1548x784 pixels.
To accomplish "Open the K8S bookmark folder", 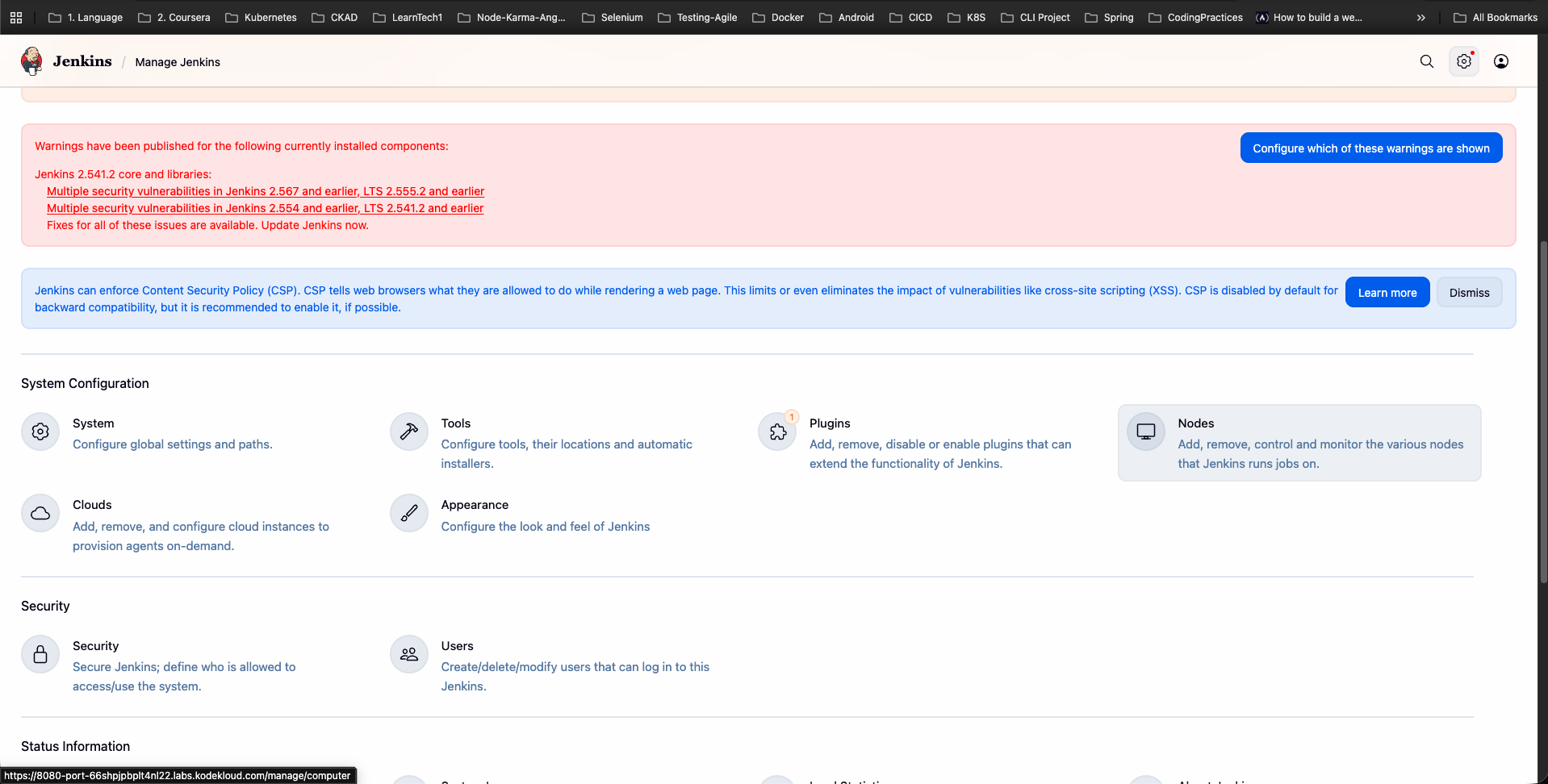I will 966,17.
